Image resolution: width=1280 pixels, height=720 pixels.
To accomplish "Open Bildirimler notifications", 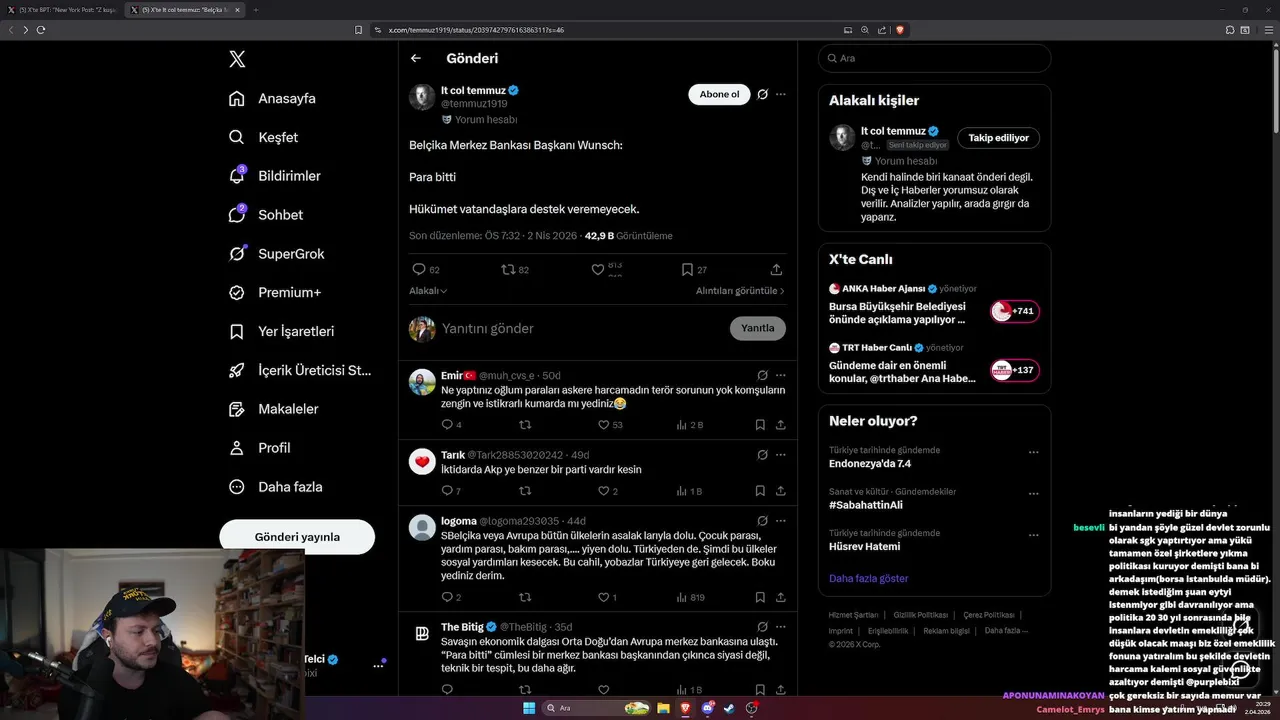I will 274,176.
